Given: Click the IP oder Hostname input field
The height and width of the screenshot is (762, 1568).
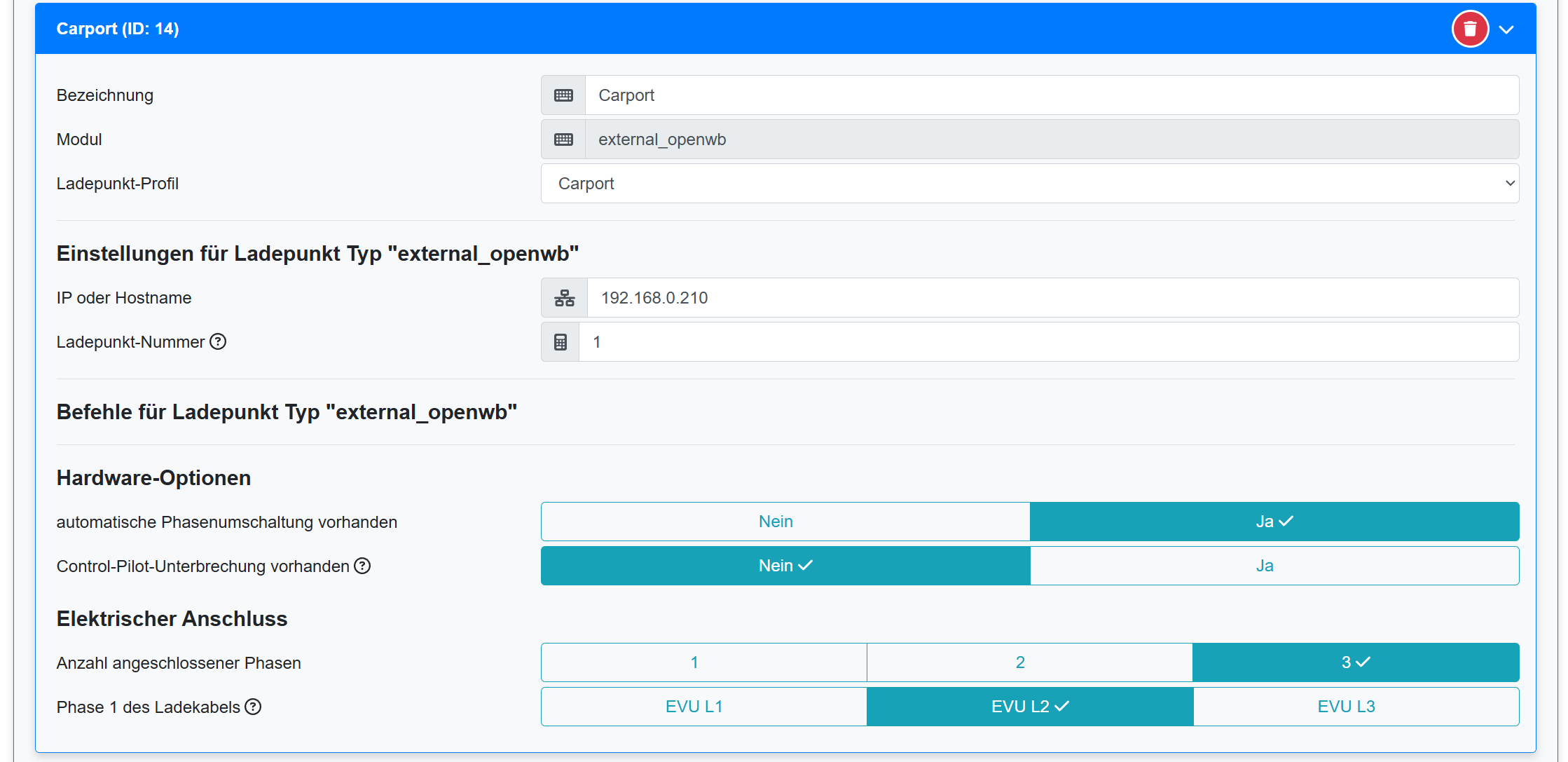Looking at the screenshot, I should 1051,298.
